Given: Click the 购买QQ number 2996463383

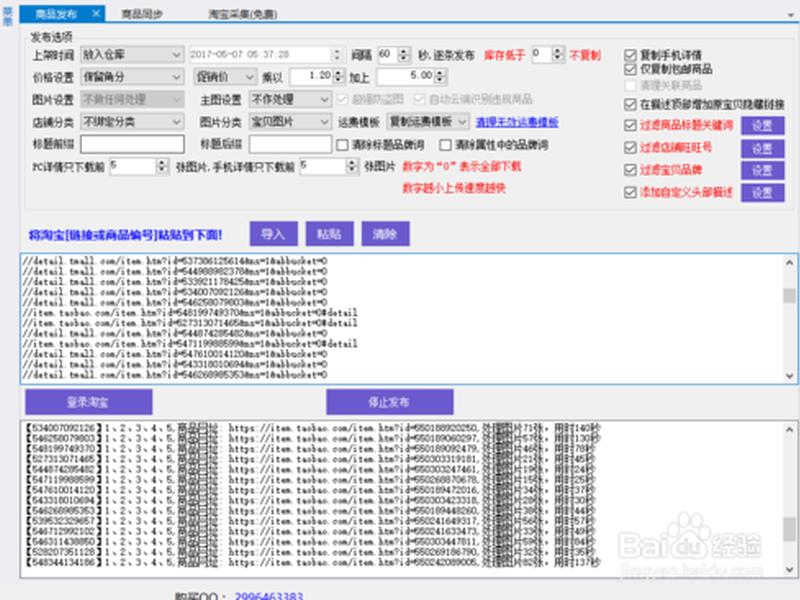Looking at the screenshot, I should point(269,596).
